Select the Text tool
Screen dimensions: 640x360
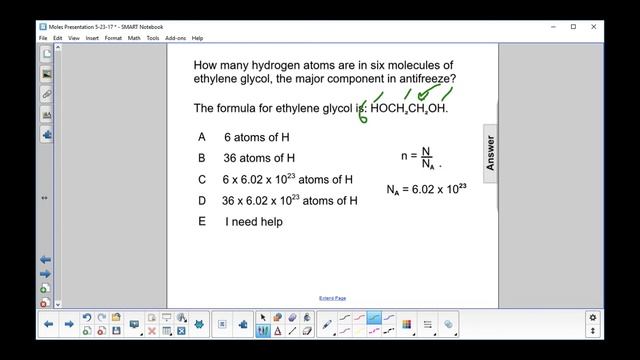(x=278, y=331)
